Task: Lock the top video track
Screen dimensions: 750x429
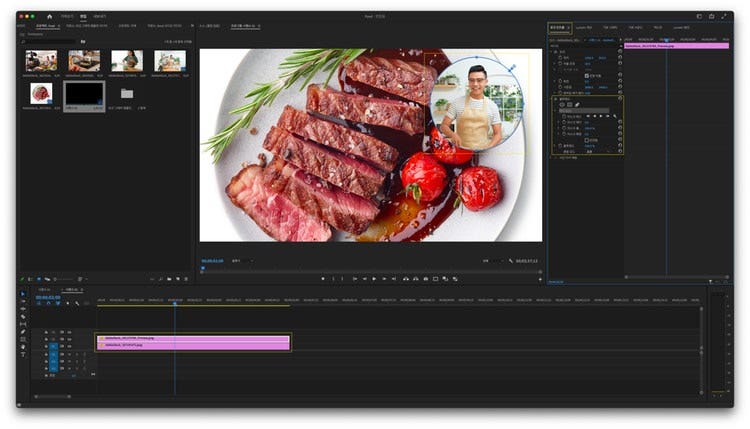Action: point(46,331)
